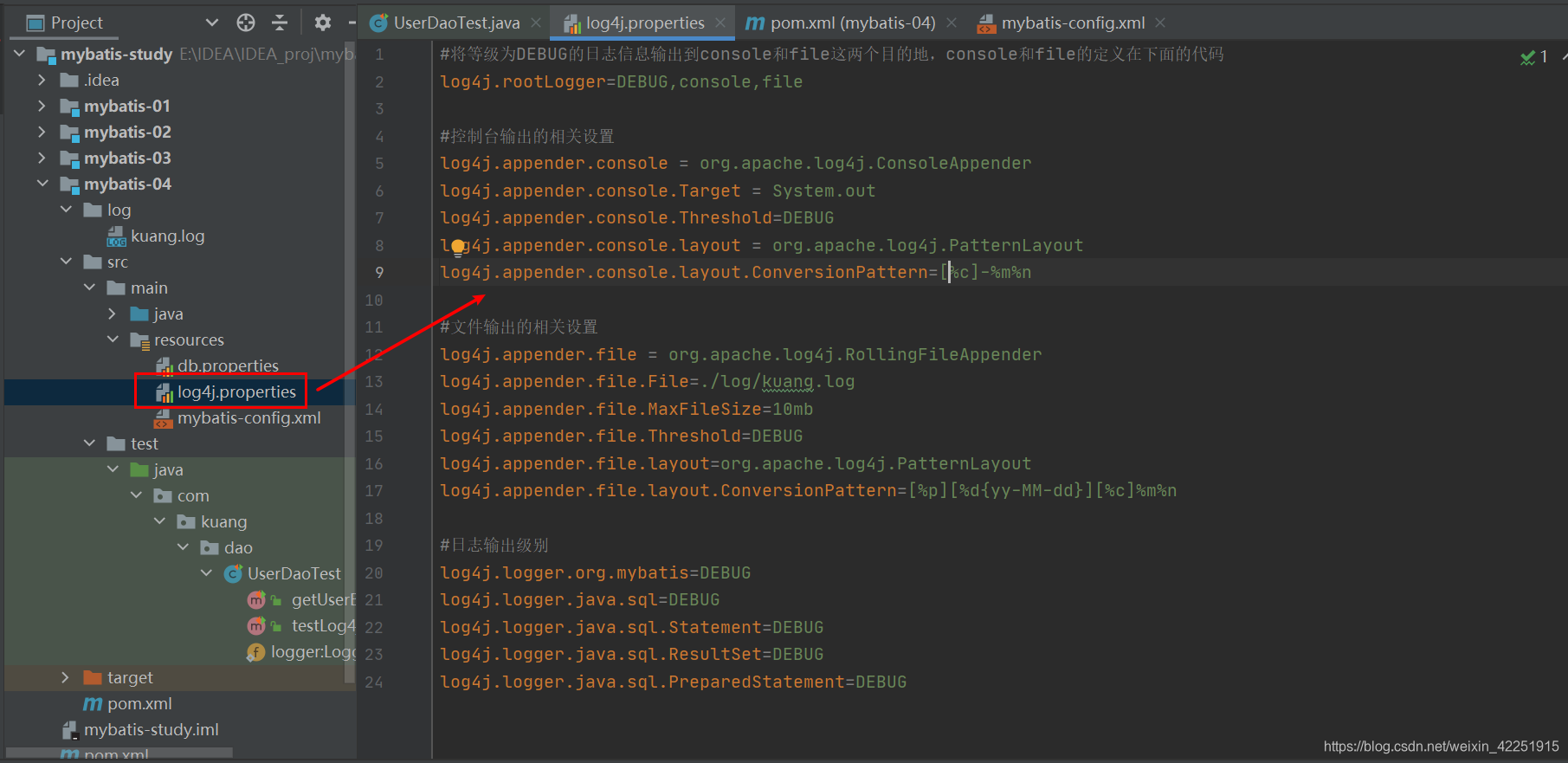1568x763 pixels.
Task: Open pom.xml under mybatis-04
Action: (x=139, y=703)
